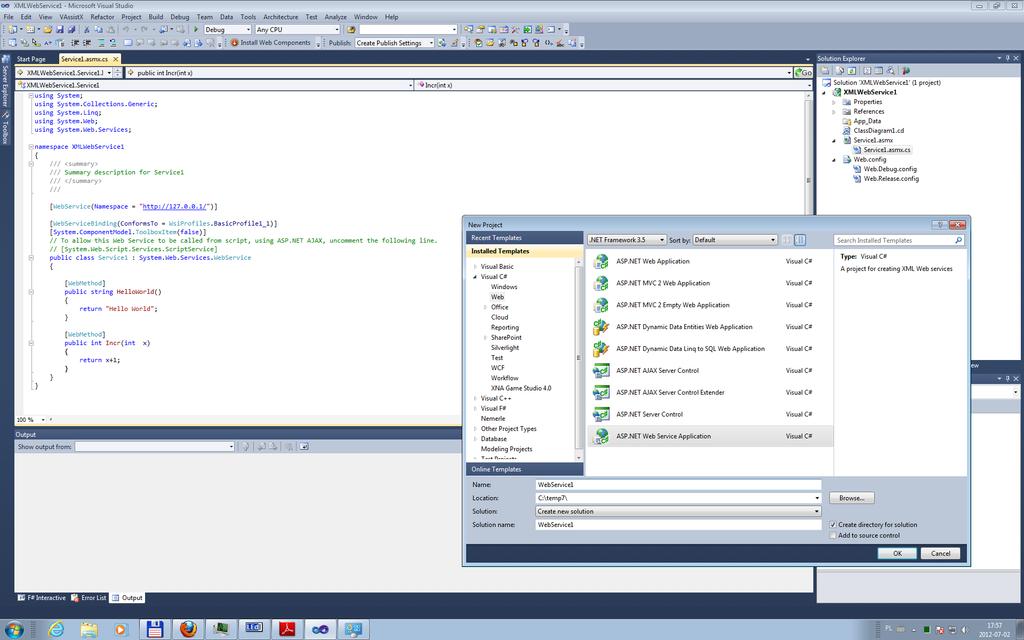This screenshot has width=1024, height=640.
Task: Click the ASP.NET MVC 2 Web Application icon
Action: coord(601,283)
